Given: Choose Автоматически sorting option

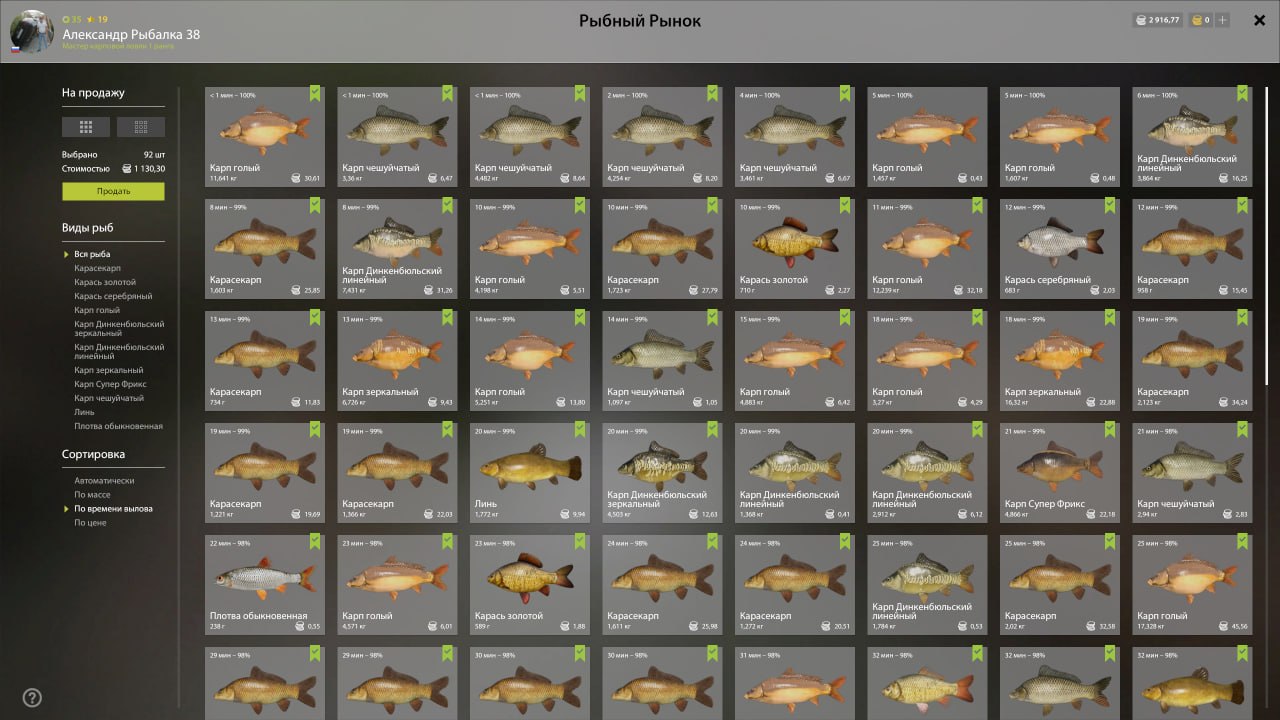Looking at the screenshot, I should [104, 480].
